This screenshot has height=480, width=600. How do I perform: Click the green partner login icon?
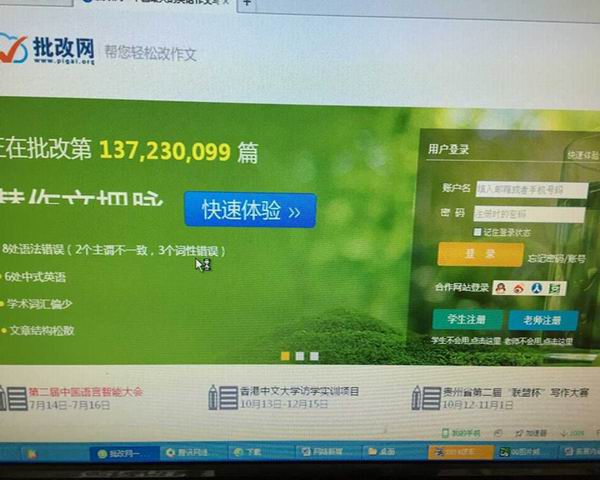point(555,288)
